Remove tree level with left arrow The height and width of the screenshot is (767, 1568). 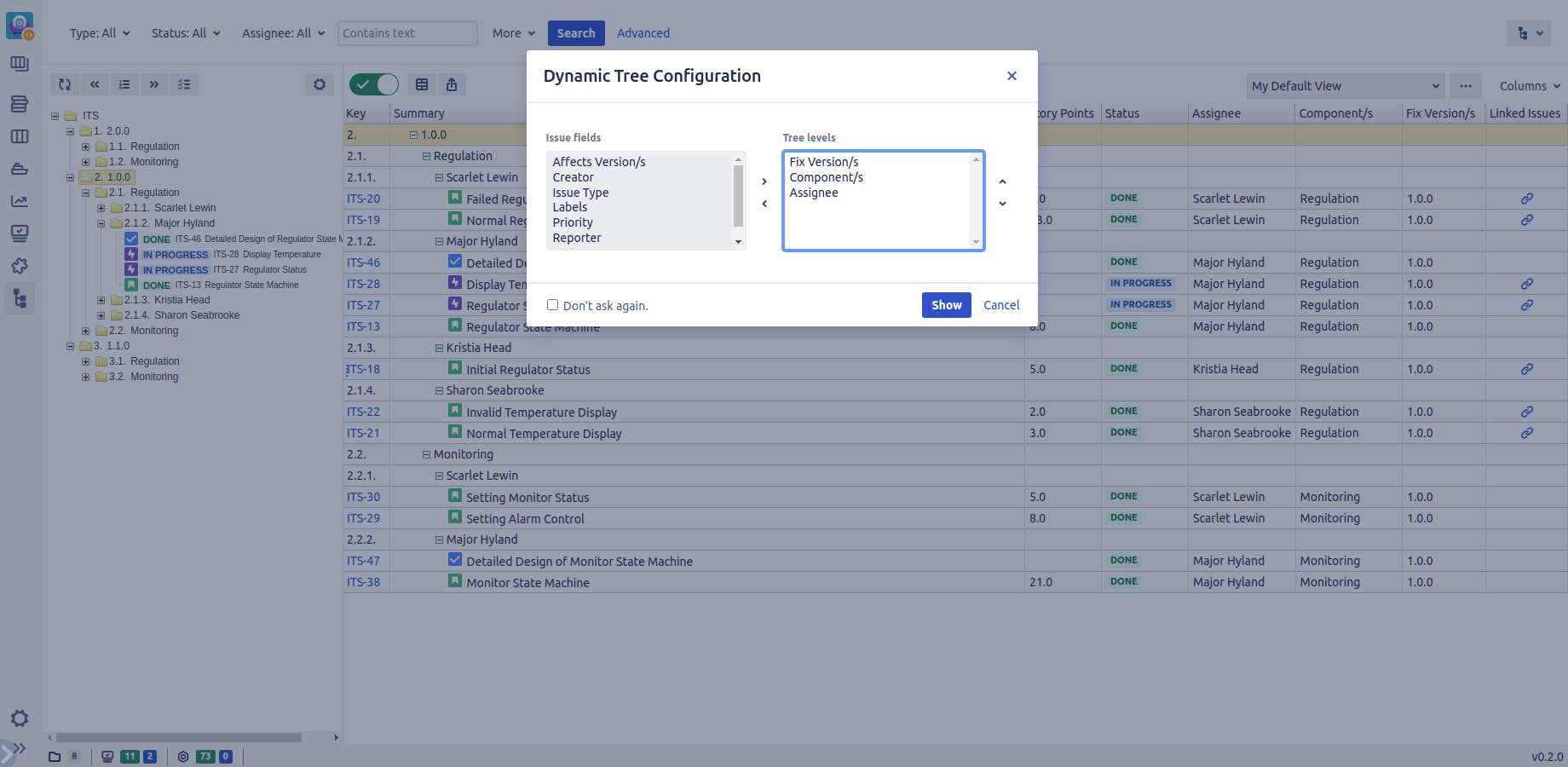pyautogui.click(x=764, y=204)
